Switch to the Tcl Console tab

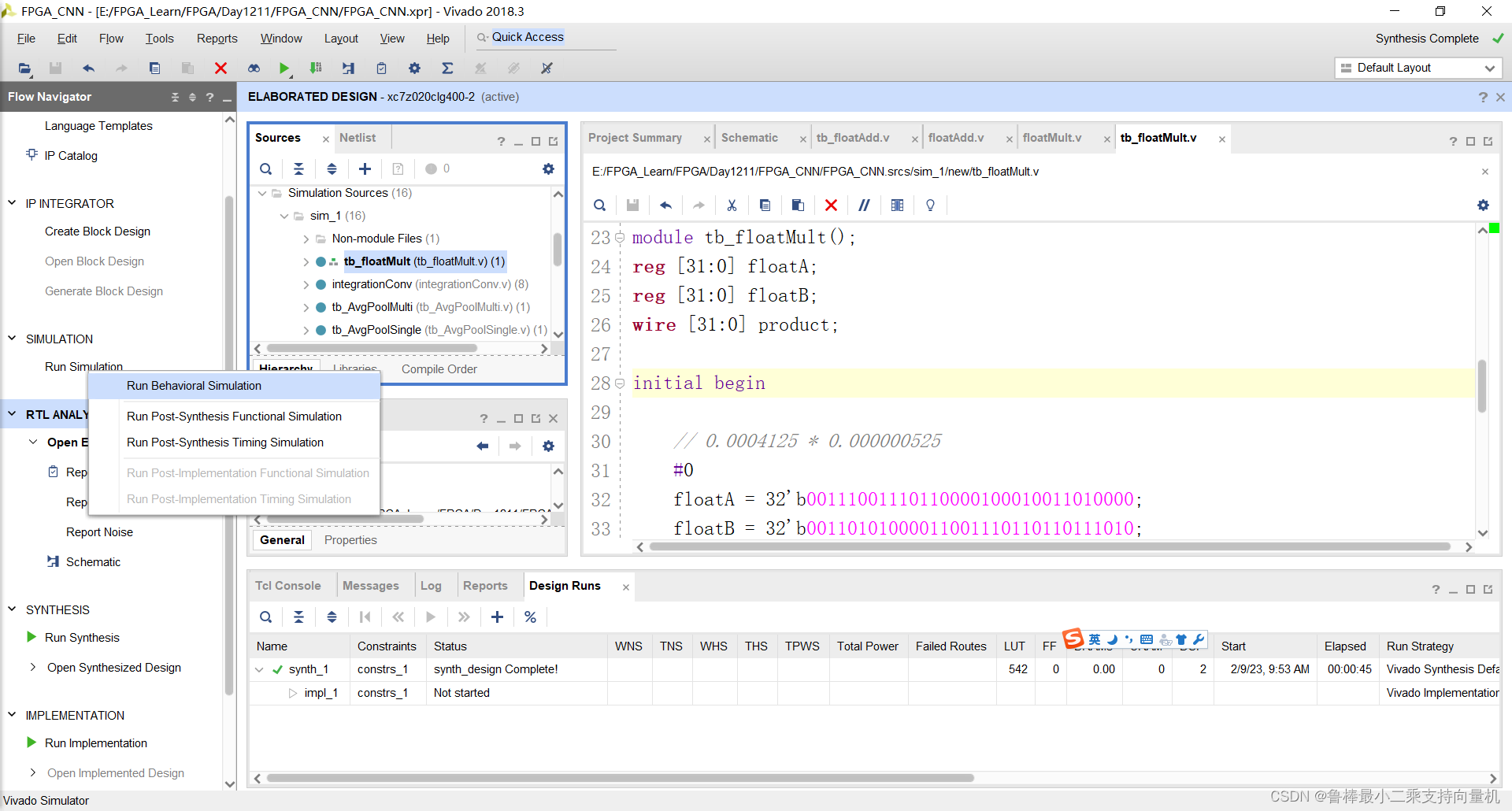[x=288, y=586]
